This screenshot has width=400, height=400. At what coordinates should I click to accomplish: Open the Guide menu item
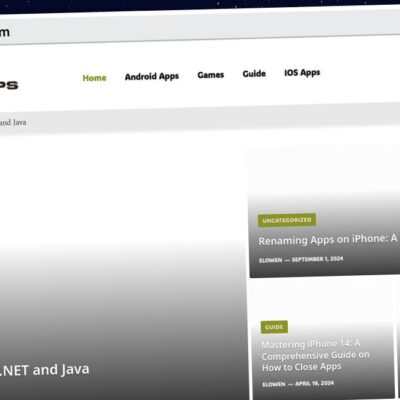[x=254, y=74]
